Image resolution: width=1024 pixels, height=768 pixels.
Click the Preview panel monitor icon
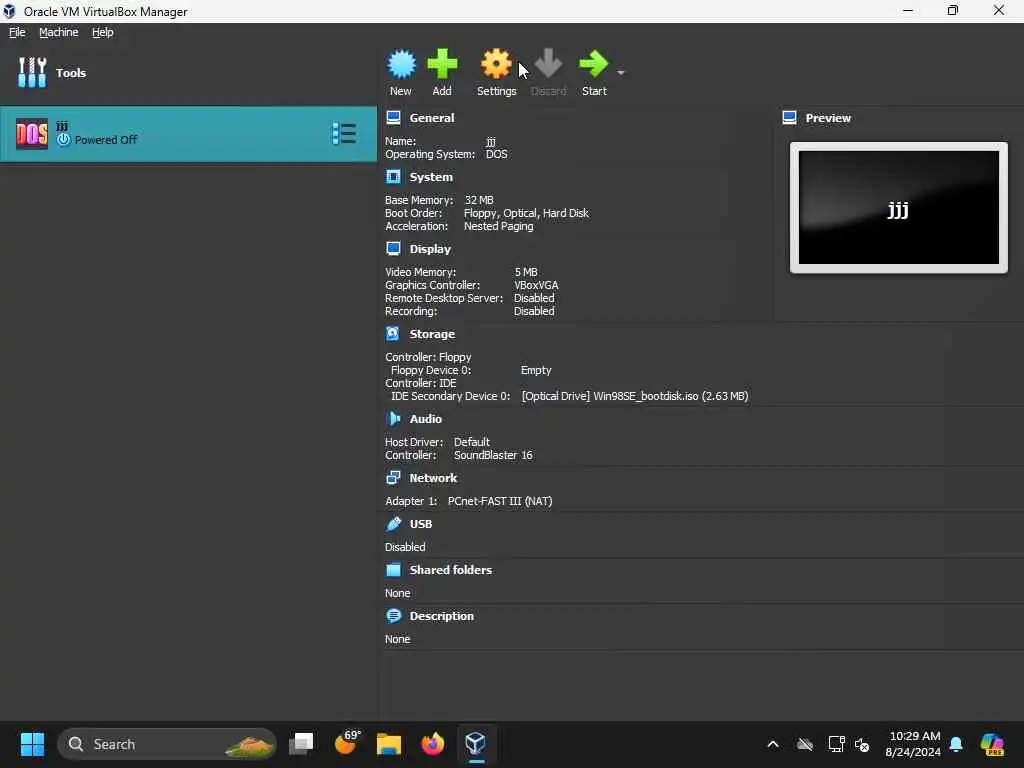[x=789, y=118]
